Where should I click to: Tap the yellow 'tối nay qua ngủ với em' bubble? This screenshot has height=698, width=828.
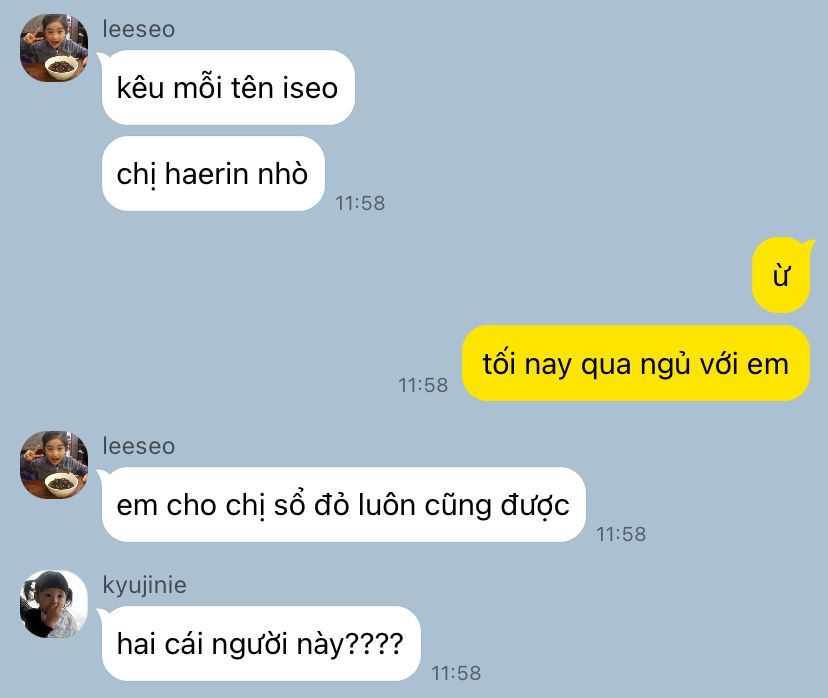pyautogui.click(x=636, y=363)
